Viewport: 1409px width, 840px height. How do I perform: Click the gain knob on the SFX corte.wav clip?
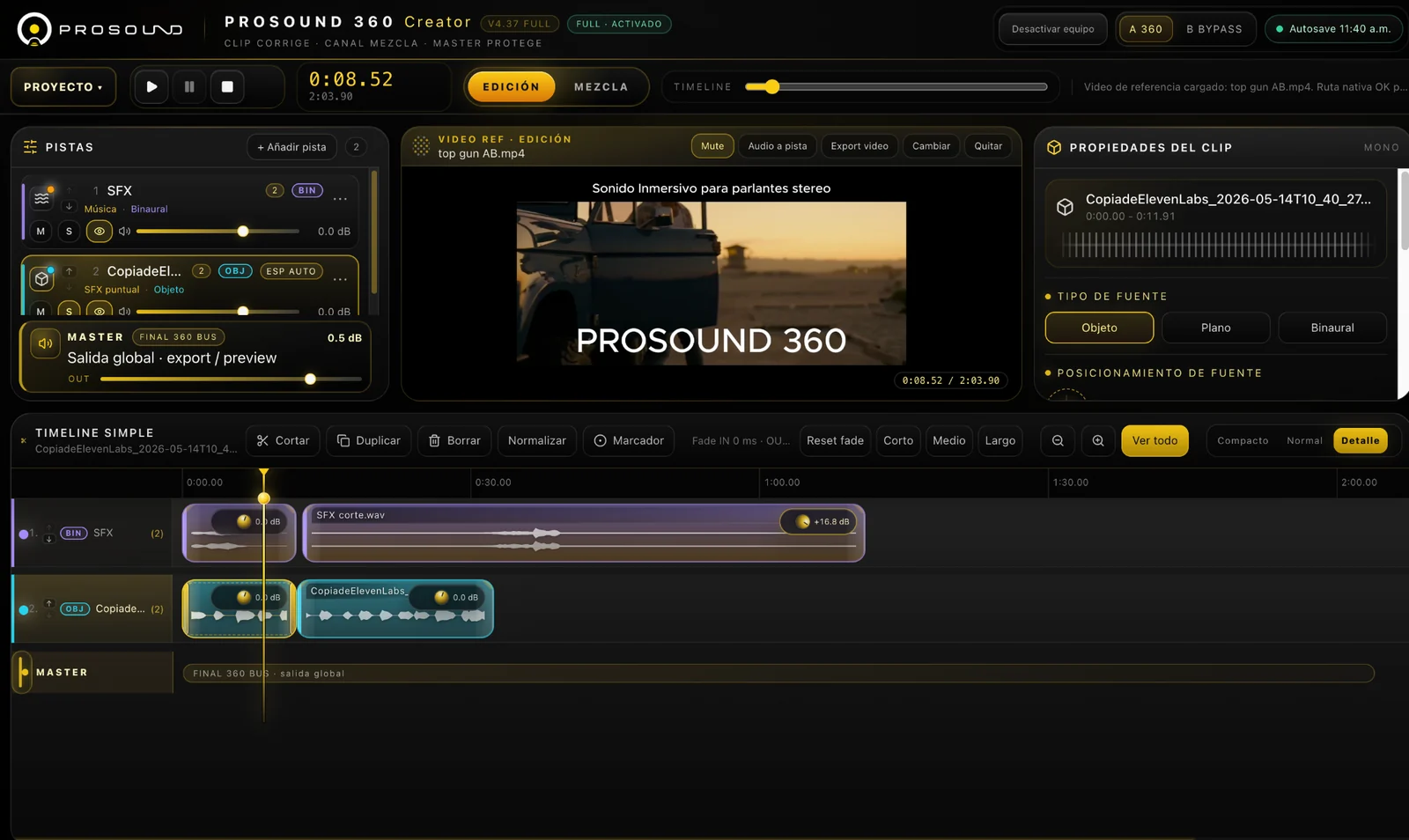803,521
